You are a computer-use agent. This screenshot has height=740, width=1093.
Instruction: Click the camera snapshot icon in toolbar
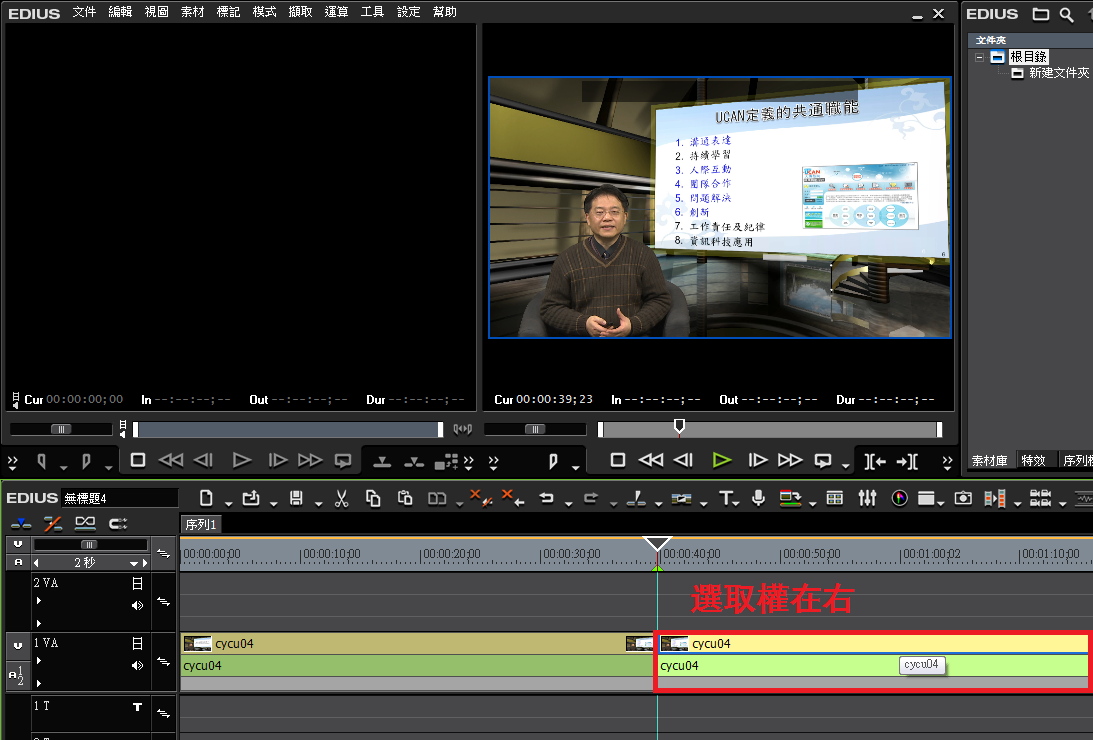click(x=963, y=498)
